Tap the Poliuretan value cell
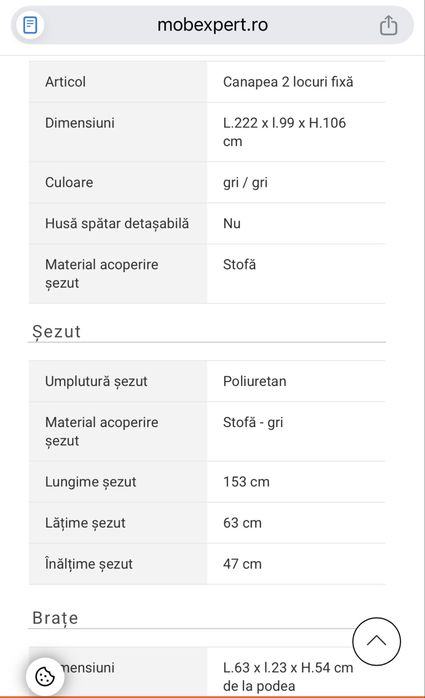The height and width of the screenshot is (698, 425). coord(296,381)
